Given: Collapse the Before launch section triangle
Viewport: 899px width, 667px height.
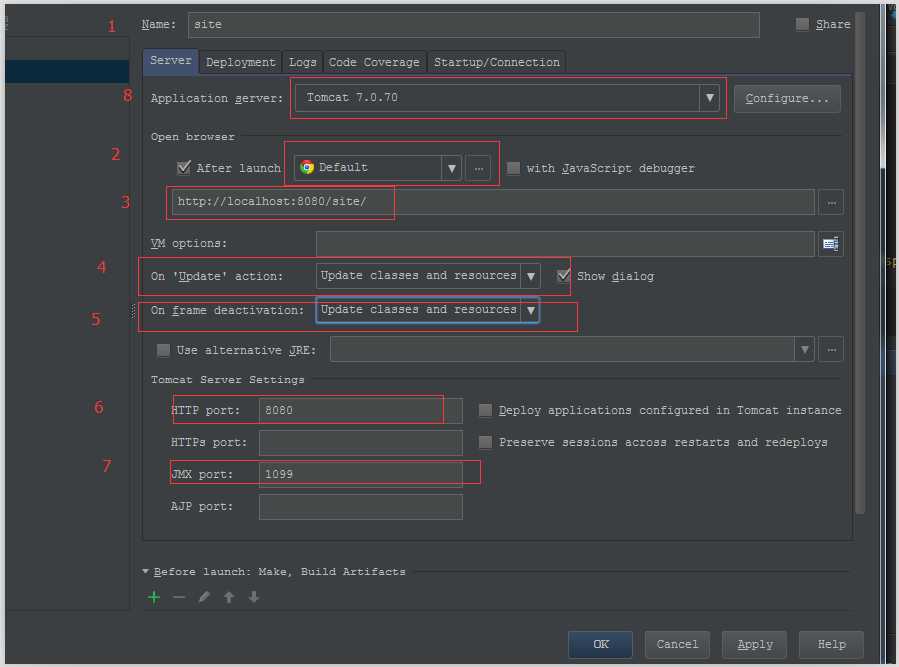Looking at the screenshot, I should point(146,571).
